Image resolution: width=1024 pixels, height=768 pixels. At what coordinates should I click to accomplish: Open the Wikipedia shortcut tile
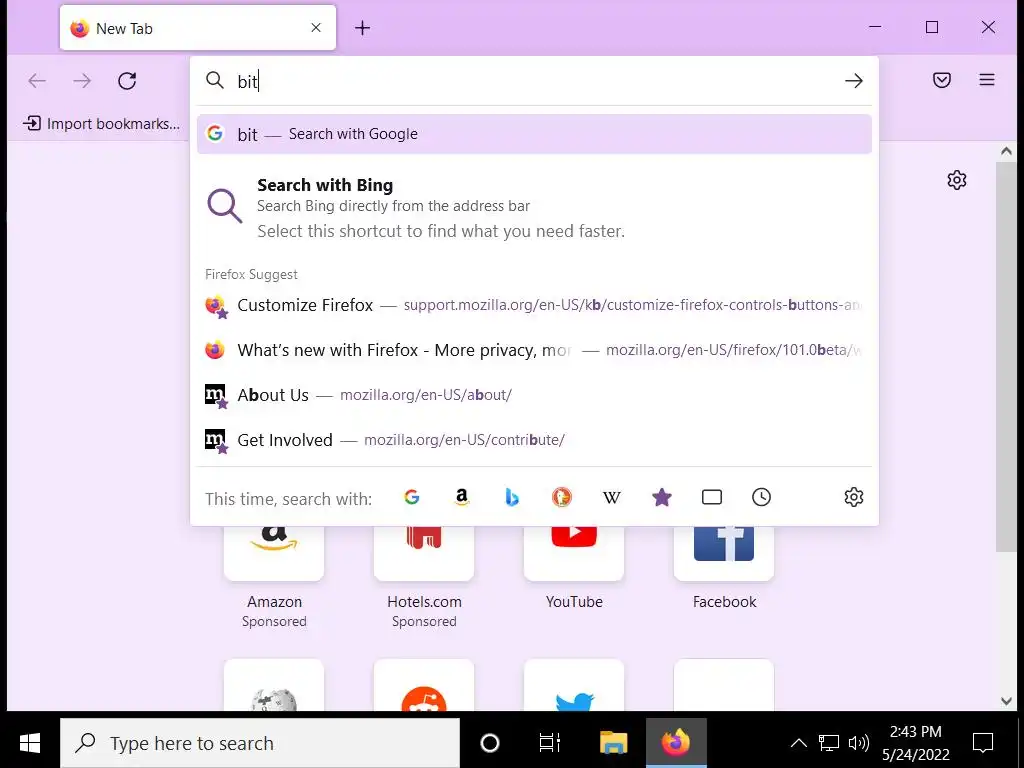point(274,686)
